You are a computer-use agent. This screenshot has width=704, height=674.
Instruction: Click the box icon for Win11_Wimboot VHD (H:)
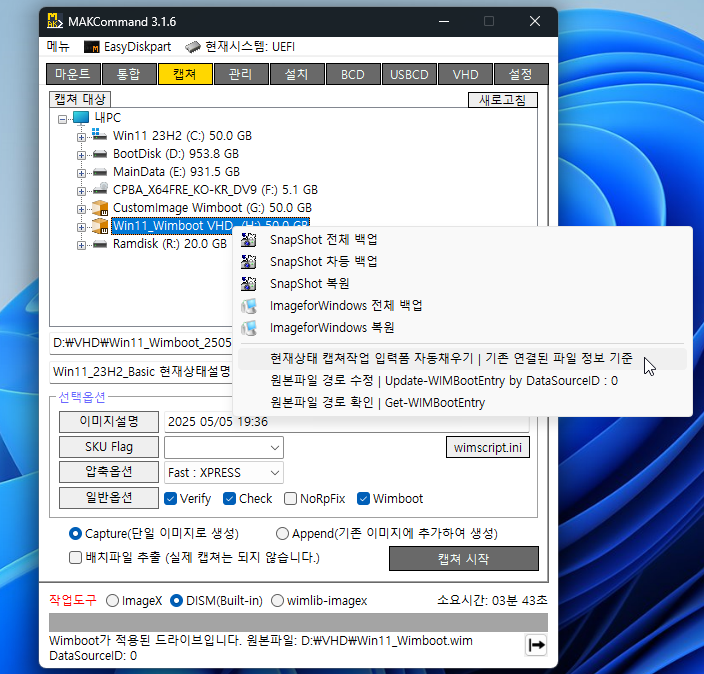(x=100, y=226)
